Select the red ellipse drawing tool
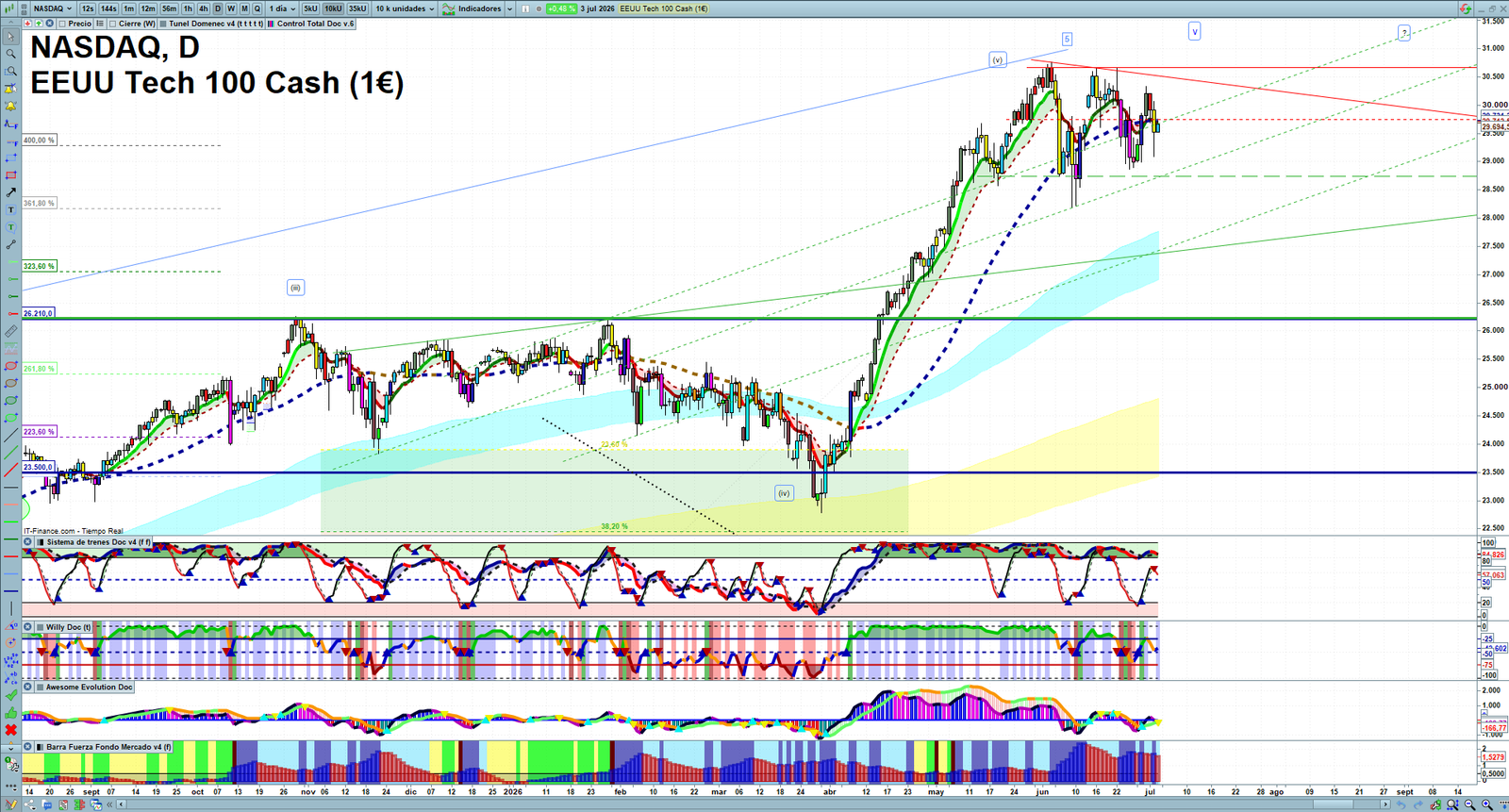The width and height of the screenshot is (1509, 812). point(11,366)
